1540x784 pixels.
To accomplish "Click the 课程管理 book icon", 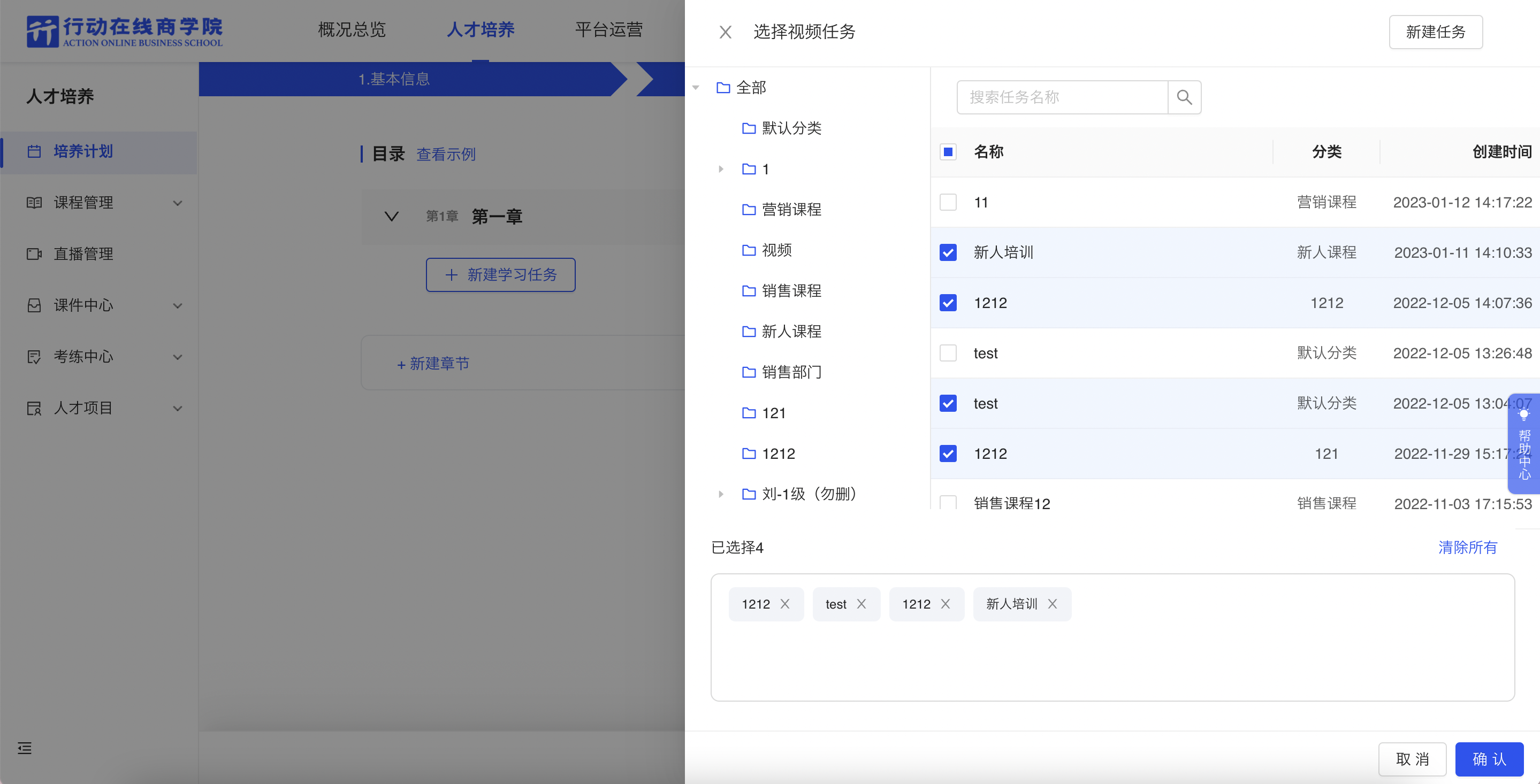I will (x=35, y=203).
